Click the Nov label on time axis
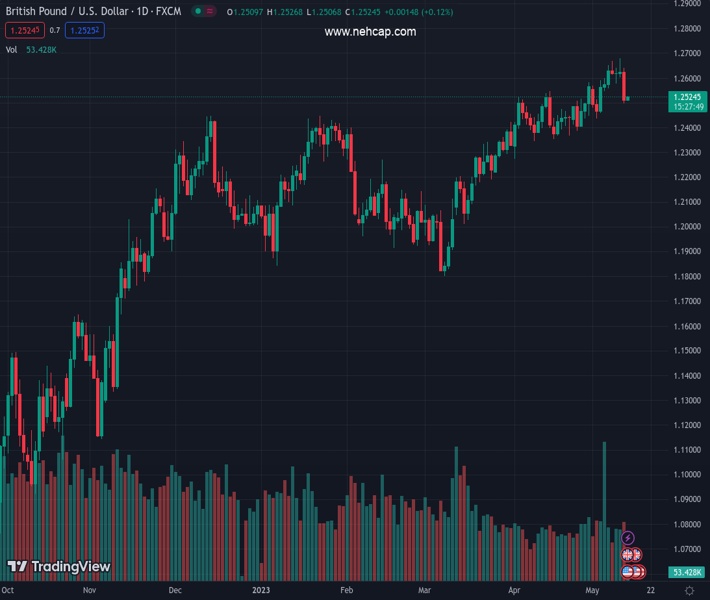This screenshot has height=600, width=710. tap(89, 591)
